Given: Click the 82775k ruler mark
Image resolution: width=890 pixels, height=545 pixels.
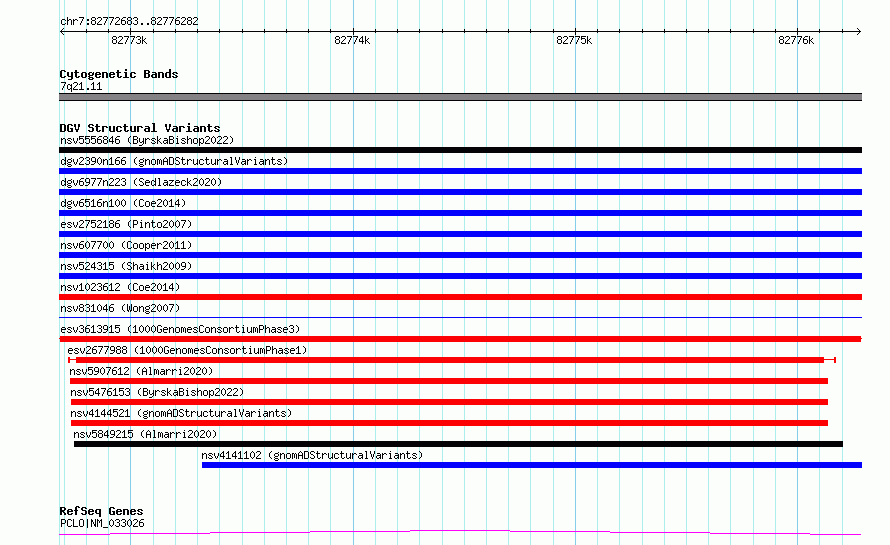Looking at the screenshot, I should click(x=574, y=40).
